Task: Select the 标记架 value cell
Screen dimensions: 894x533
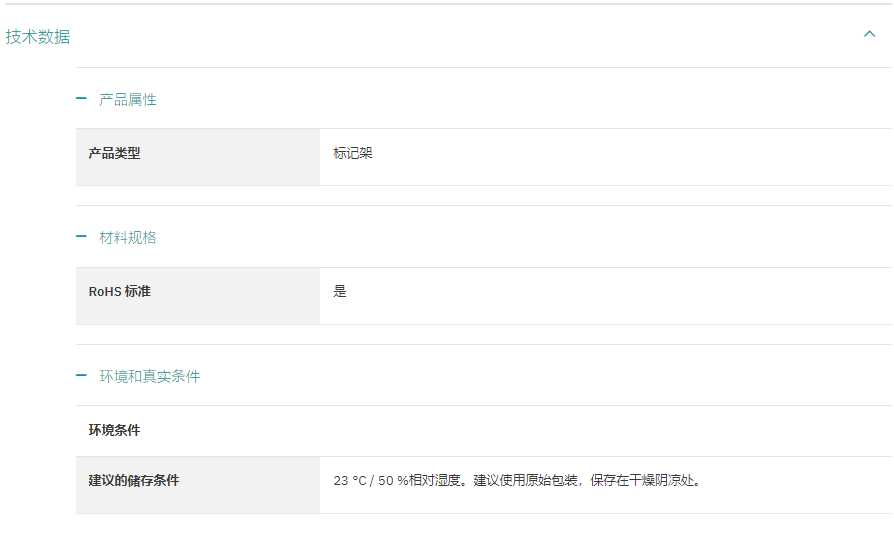Action: pos(606,157)
